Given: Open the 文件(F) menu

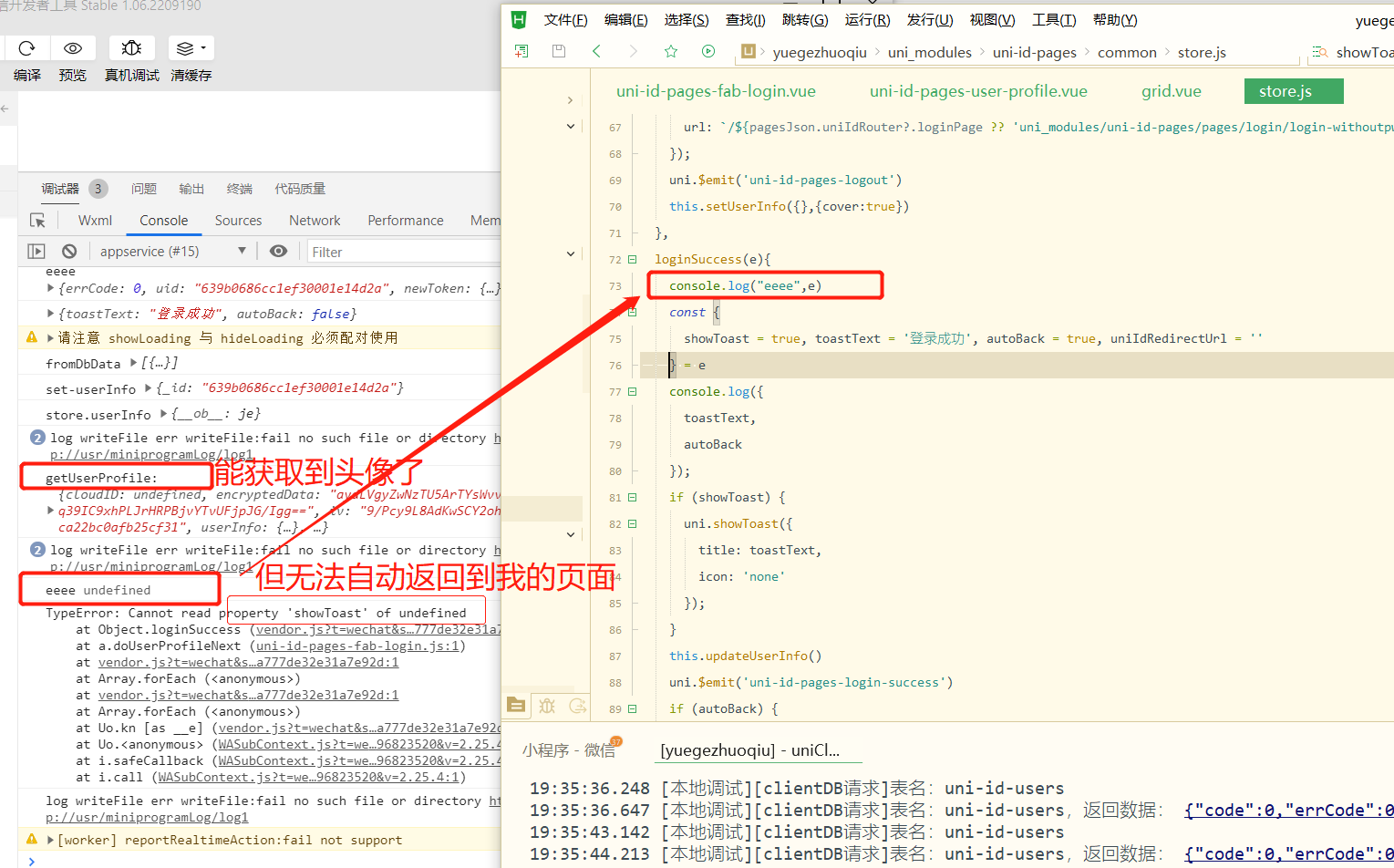Looking at the screenshot, I should coord(565,20).
